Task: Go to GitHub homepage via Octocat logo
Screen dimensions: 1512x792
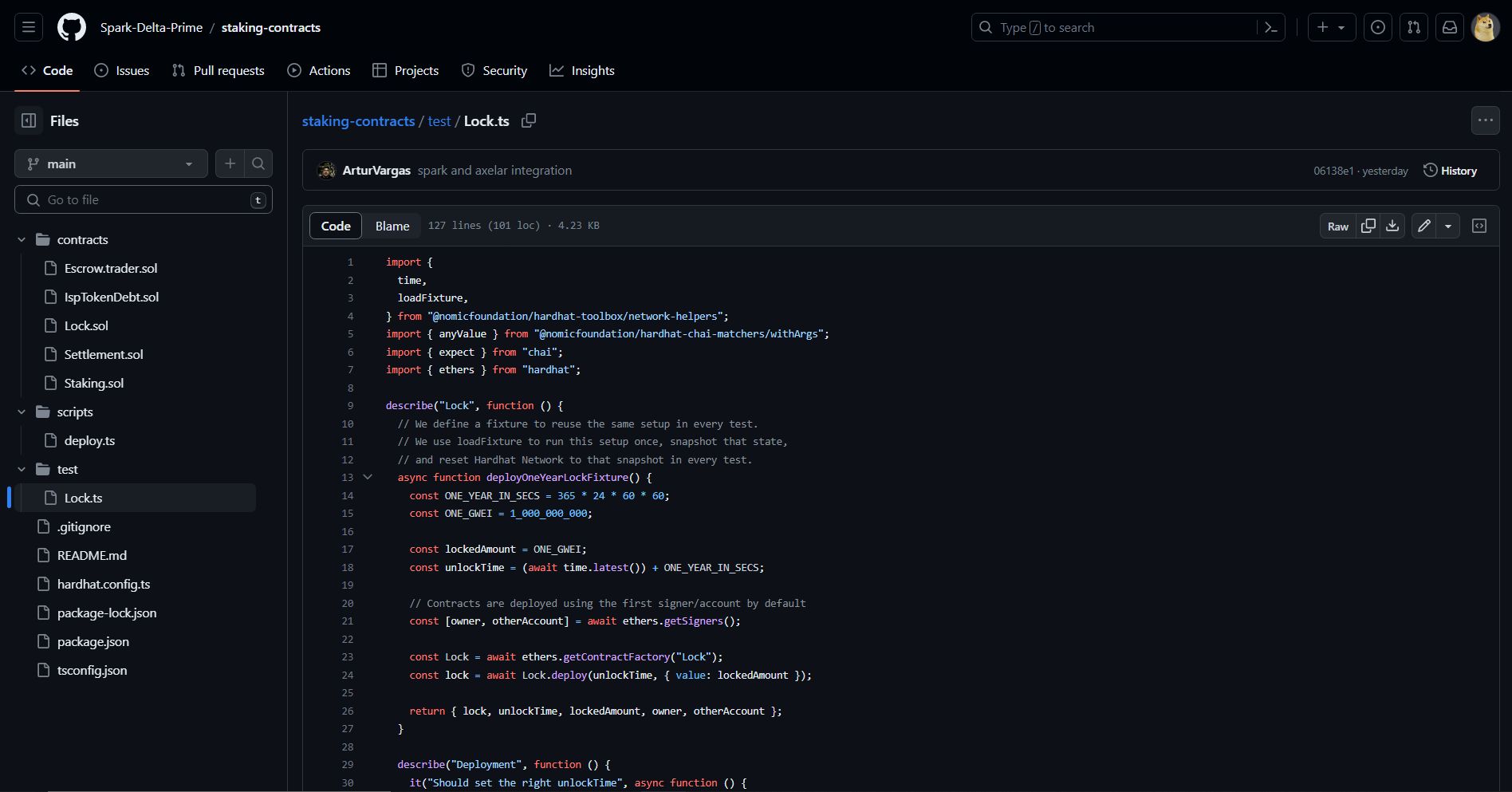Action: point(72,27)
